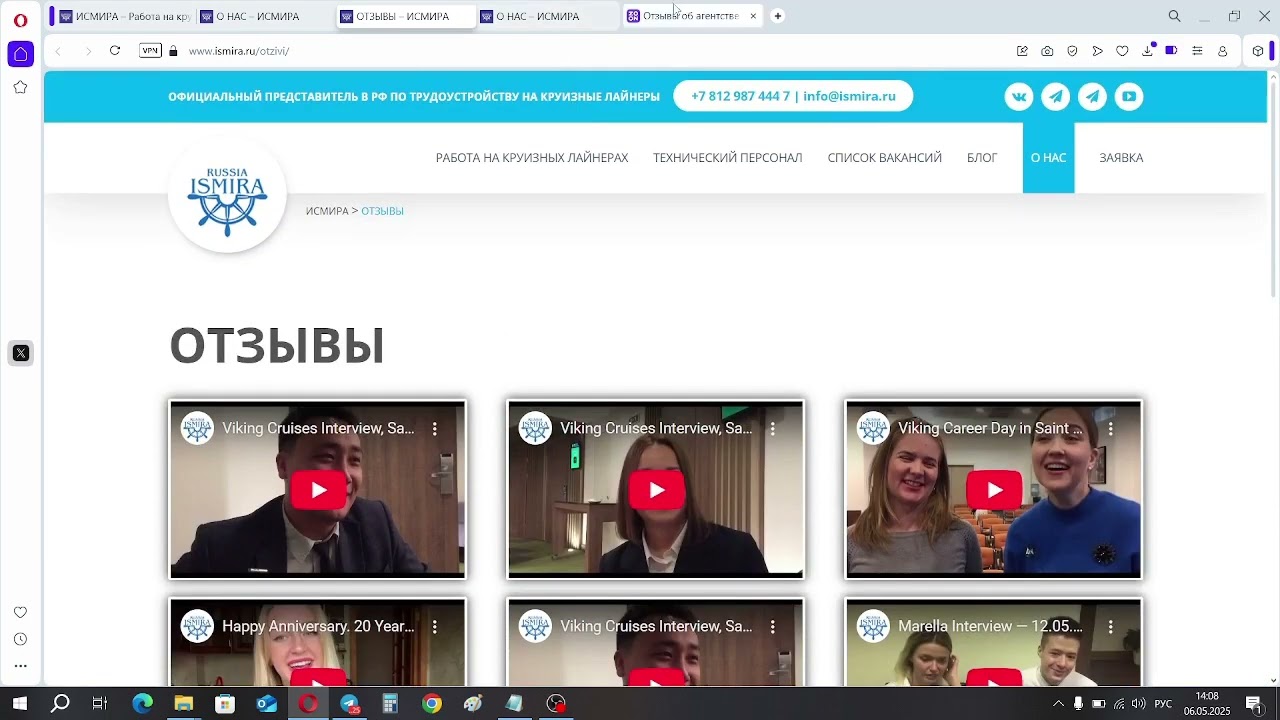Open the heart icon in the Opera sidebar
This screenshot has height=720, width=1280.
[x=20, y=612]
